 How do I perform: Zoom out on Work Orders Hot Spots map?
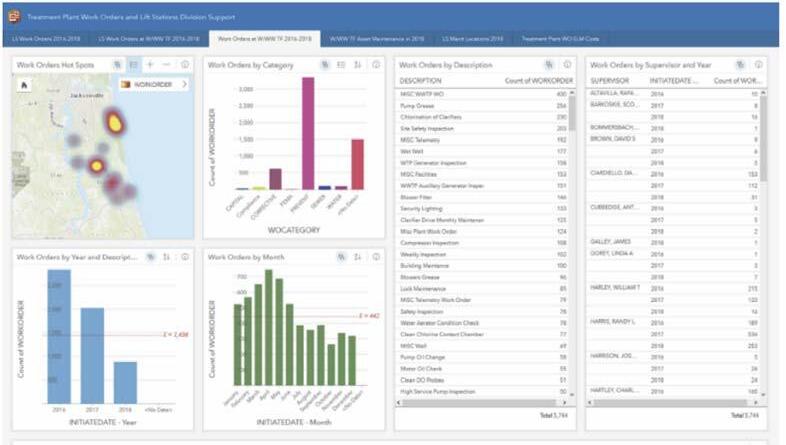pos(166,65)
